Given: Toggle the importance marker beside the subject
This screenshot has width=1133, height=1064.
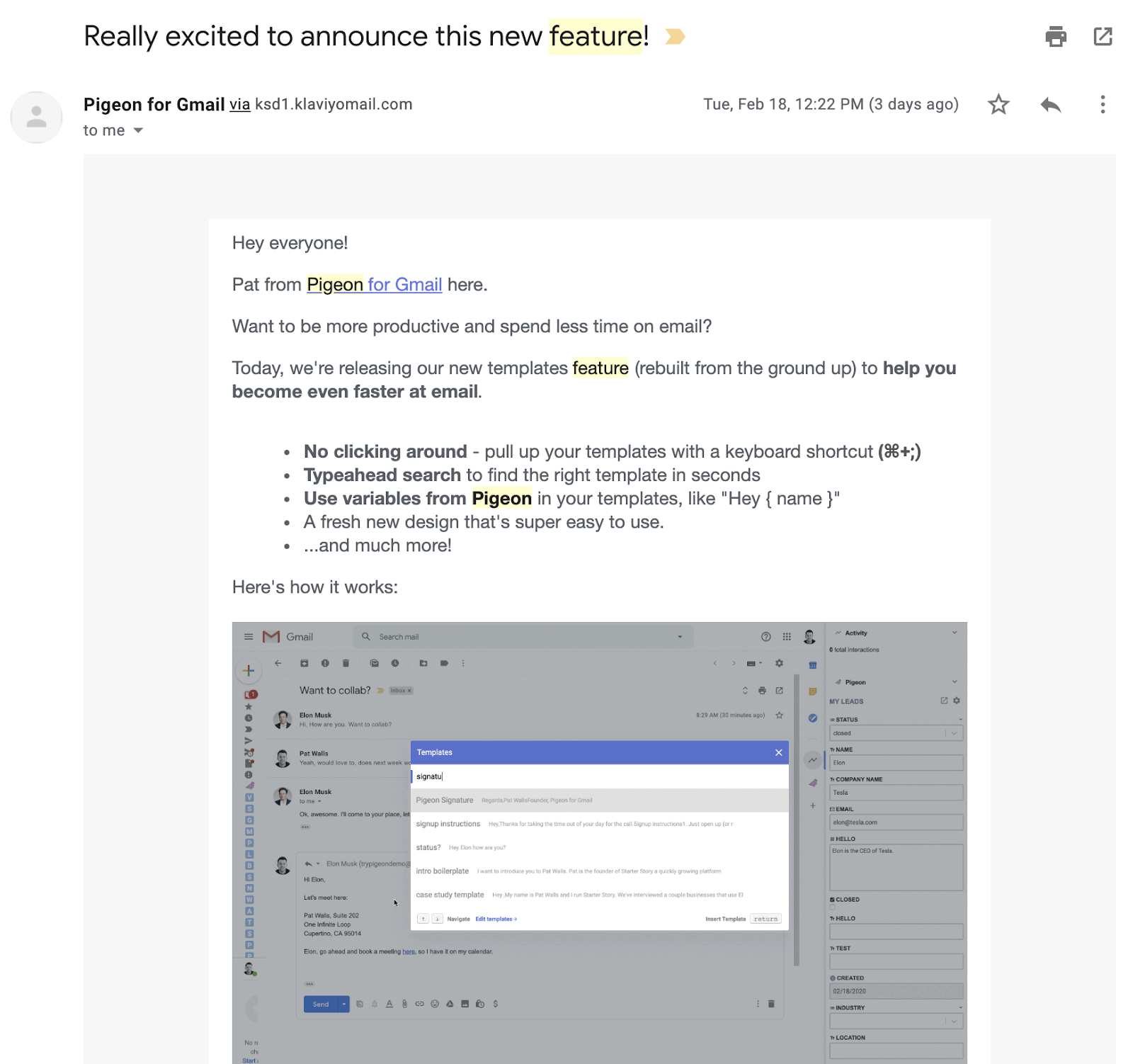Looking at the screenshot, I should coord(675,36).
